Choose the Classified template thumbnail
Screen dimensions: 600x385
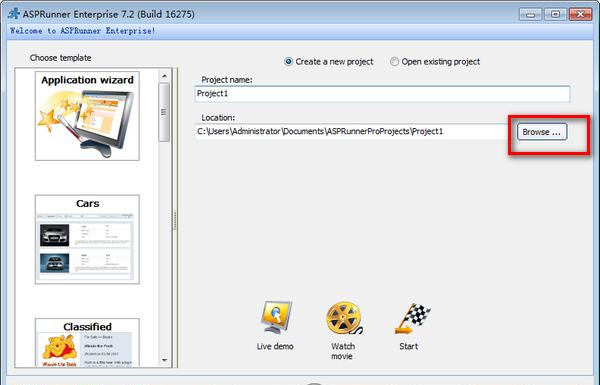(x=87, y=342)
